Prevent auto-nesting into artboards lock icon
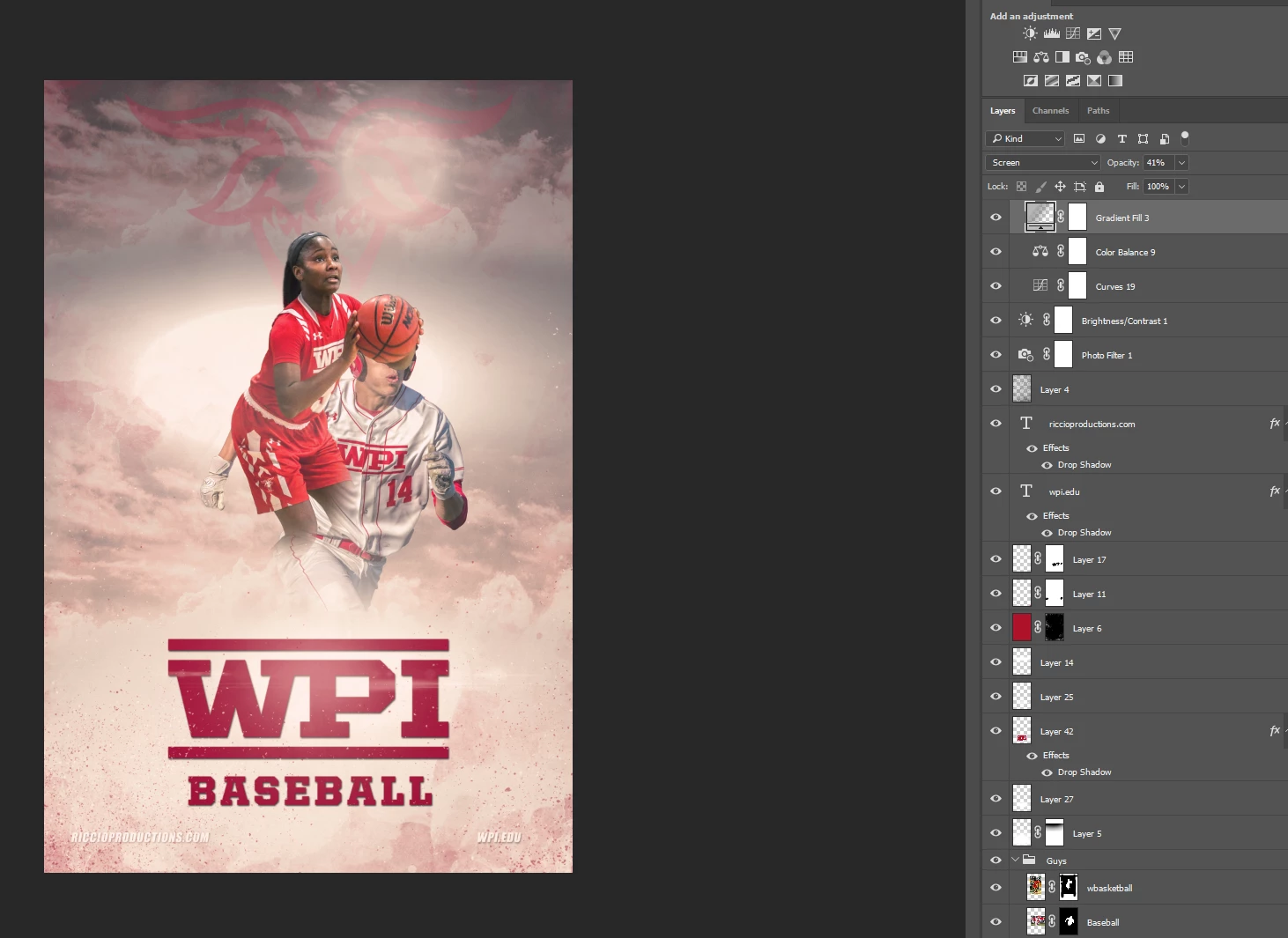This screenshot has width=1288, height=938. [x=1080, y=187]
